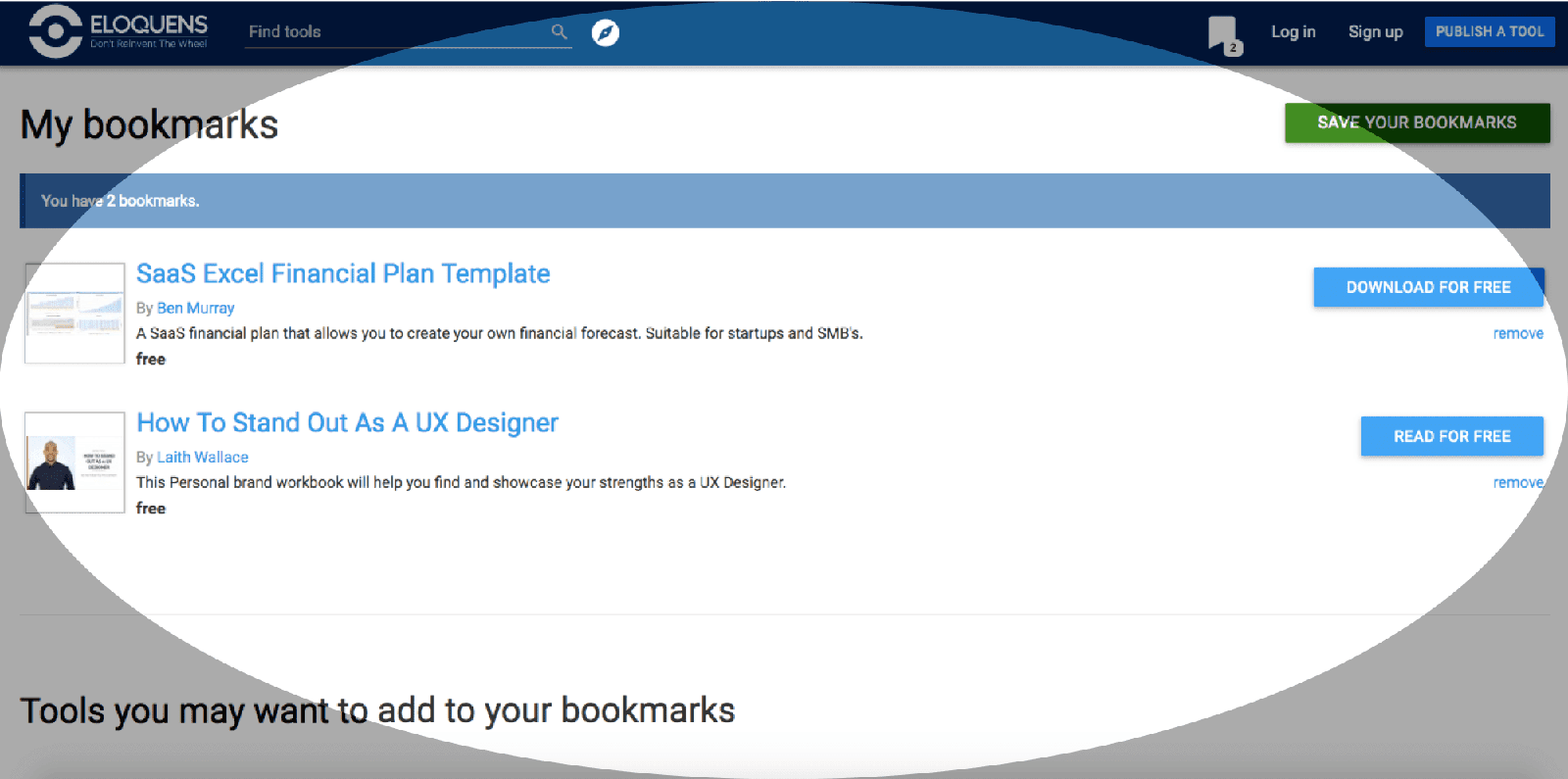The height and width of the screenshot is (779, 1568).
Task: Select the Personal brand workbook description text
Action: tap(461, 482)
